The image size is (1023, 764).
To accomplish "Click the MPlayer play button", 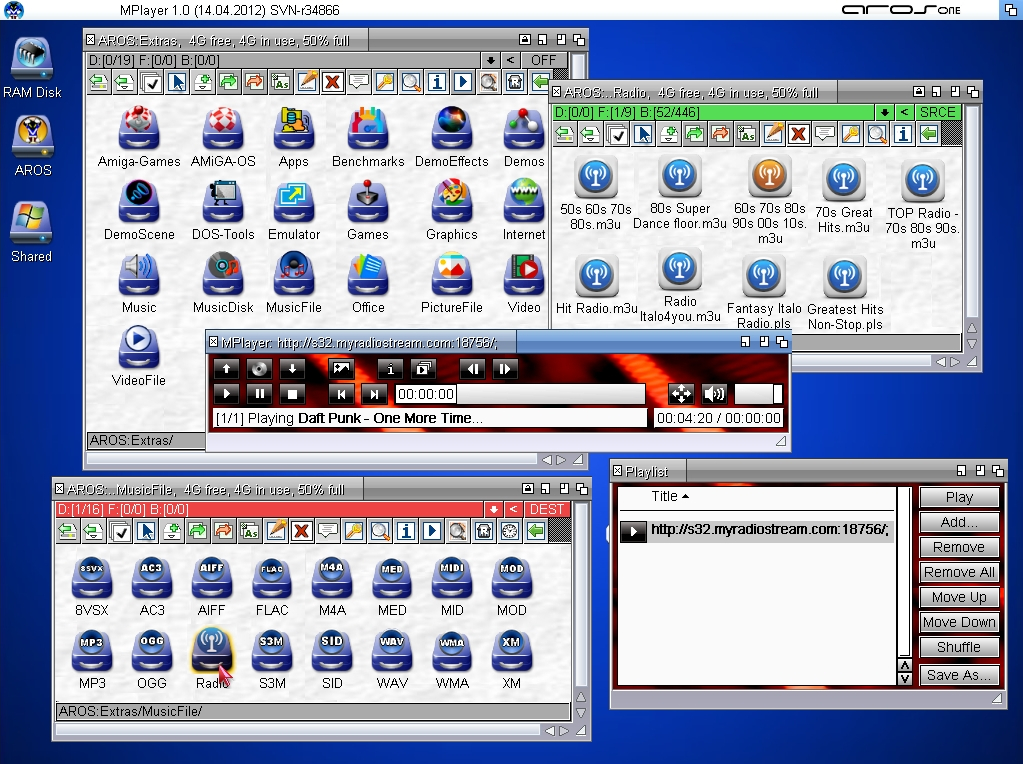I will click(226, 394).
